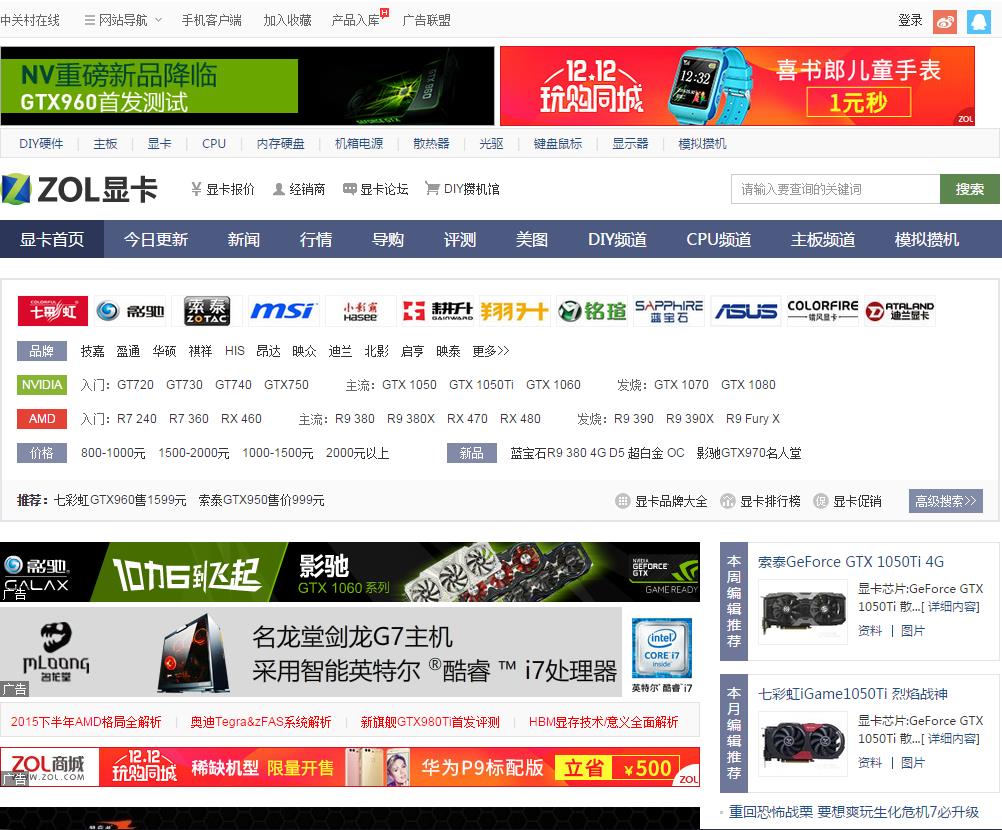Open 显卡报价 price link
The image size is (1002, 830).
(223, 189)
